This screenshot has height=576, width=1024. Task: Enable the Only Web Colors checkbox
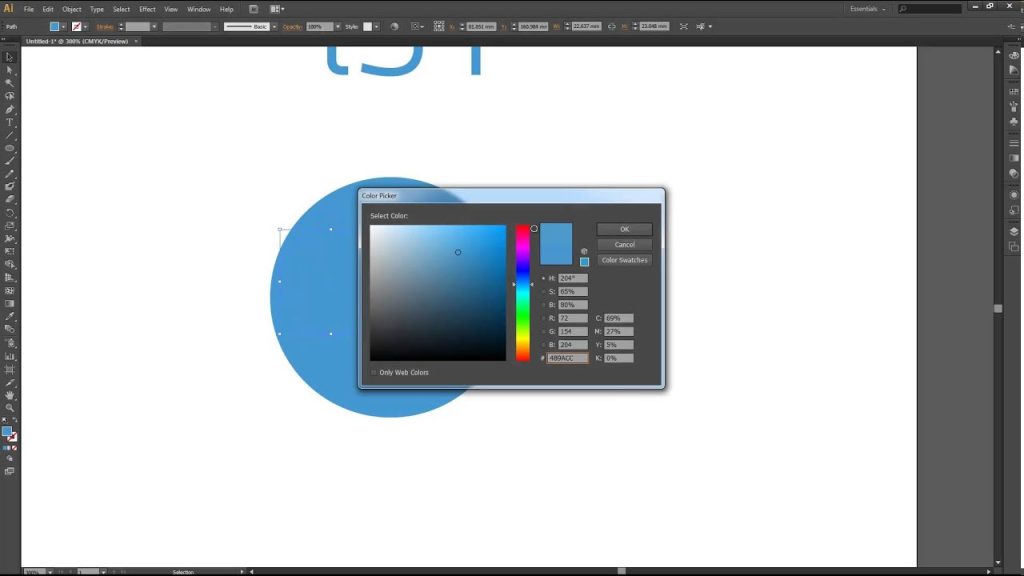click(x=374, y=372)
